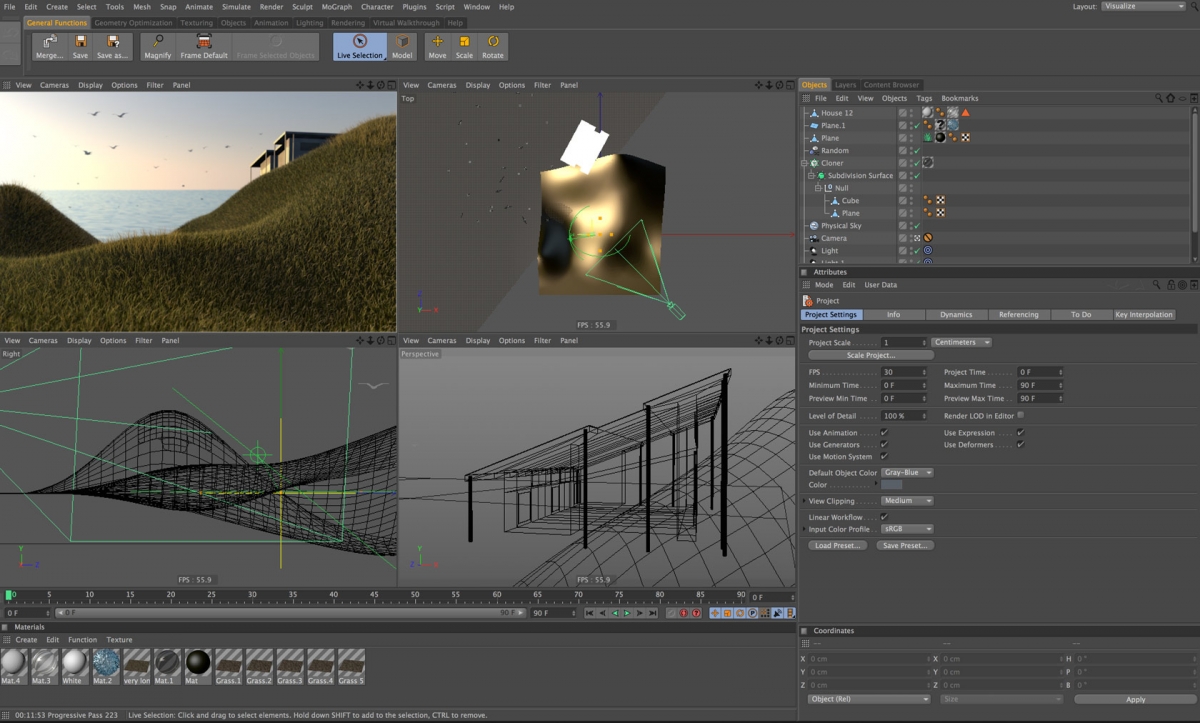This screenshot has height=723, width=1200.
Task: Click the default Color swatch
Action: coord(891,485)
